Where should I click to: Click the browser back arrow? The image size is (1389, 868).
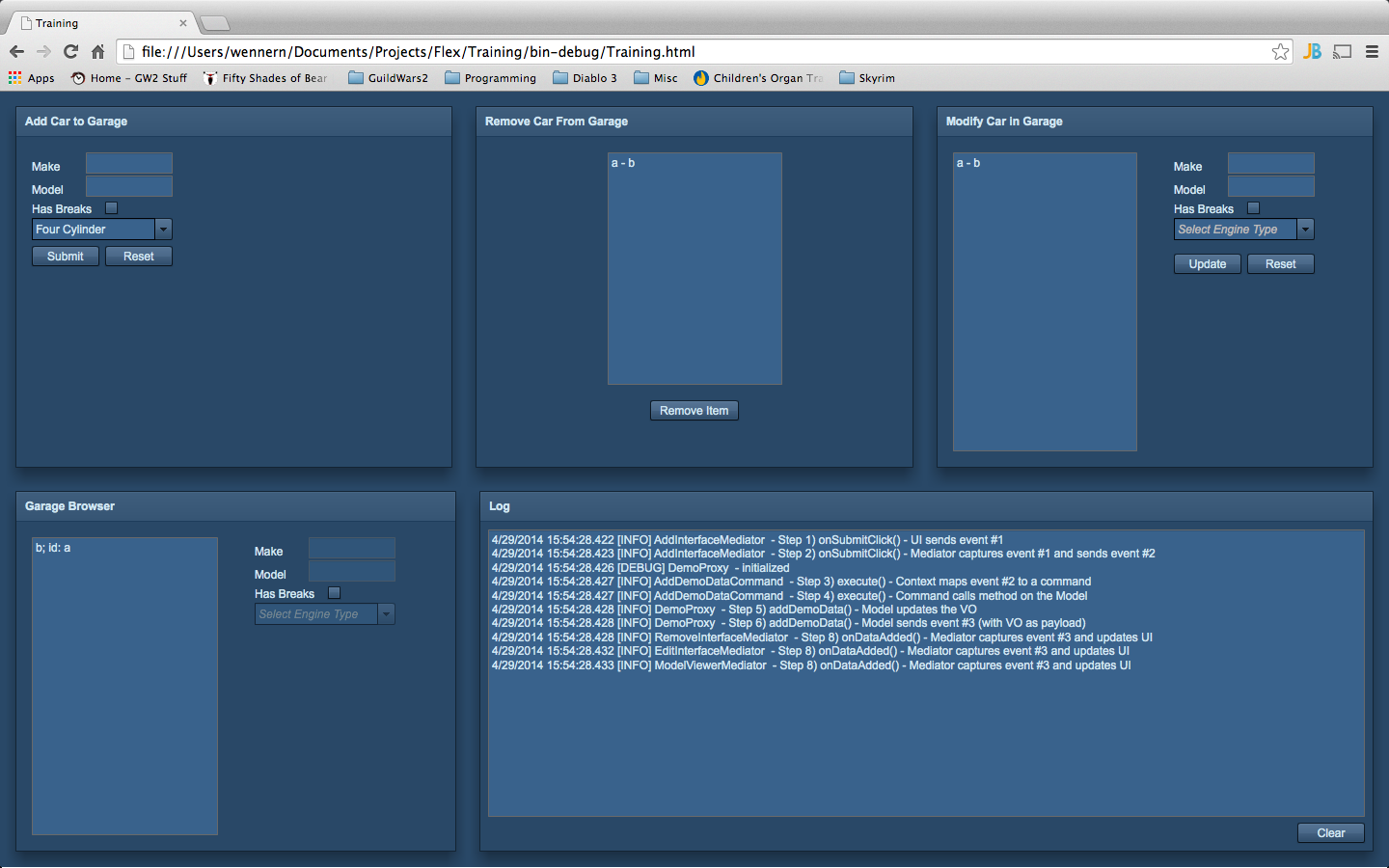tap(16, 52)
